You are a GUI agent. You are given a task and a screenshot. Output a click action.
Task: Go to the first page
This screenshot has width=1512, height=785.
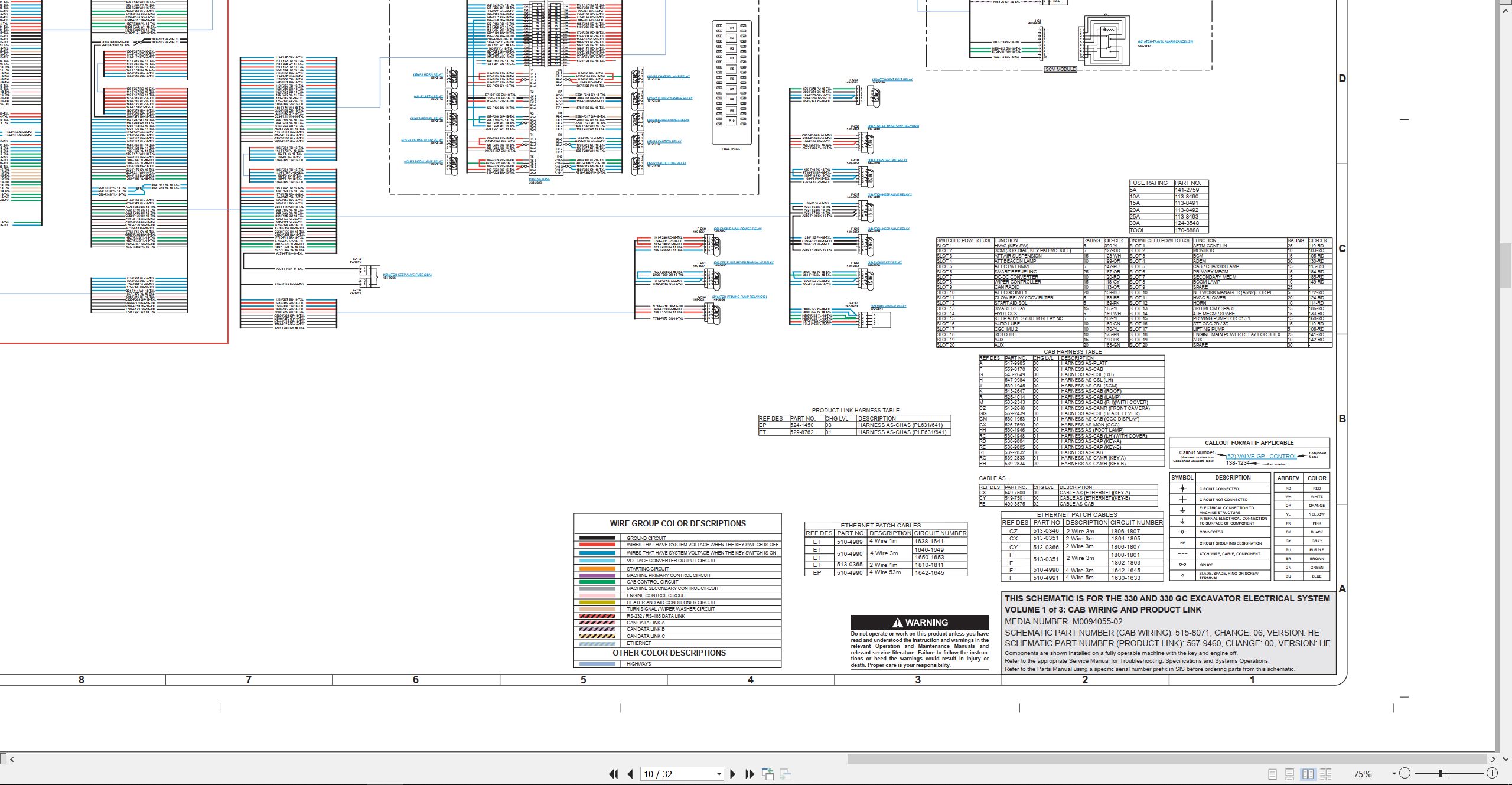[x=614, y=774]
